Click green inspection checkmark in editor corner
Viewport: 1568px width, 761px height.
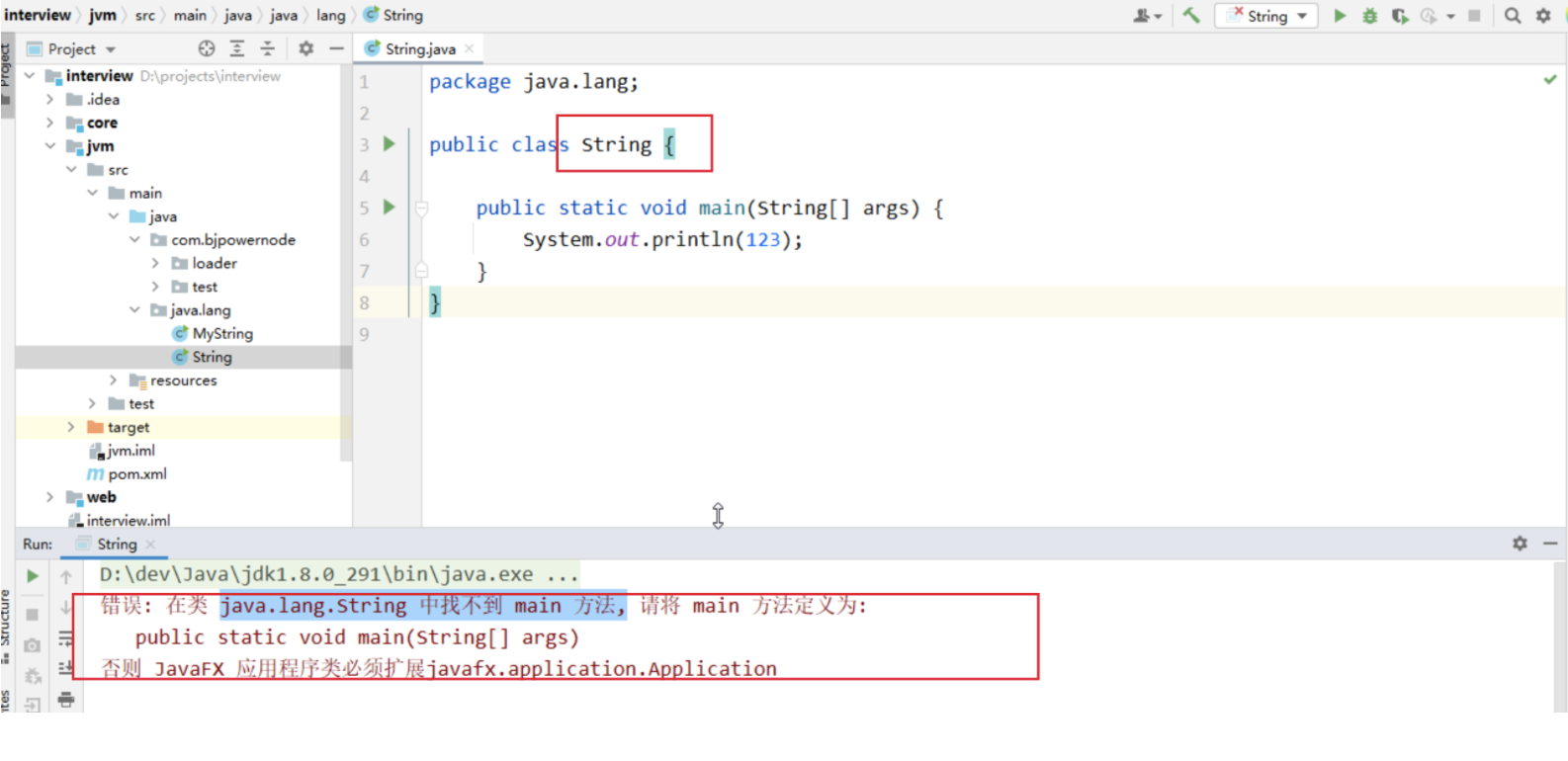pyautogui.click(x=1550, y=79)
